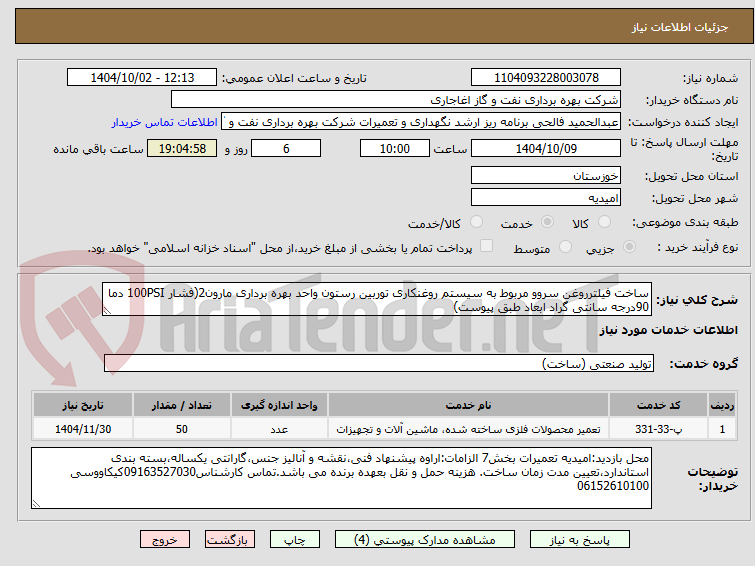Click the جزئیات اطلاعات نیاز page title
Image resolution: width=755 pixels, height=566 pixels.
(680, 27)
